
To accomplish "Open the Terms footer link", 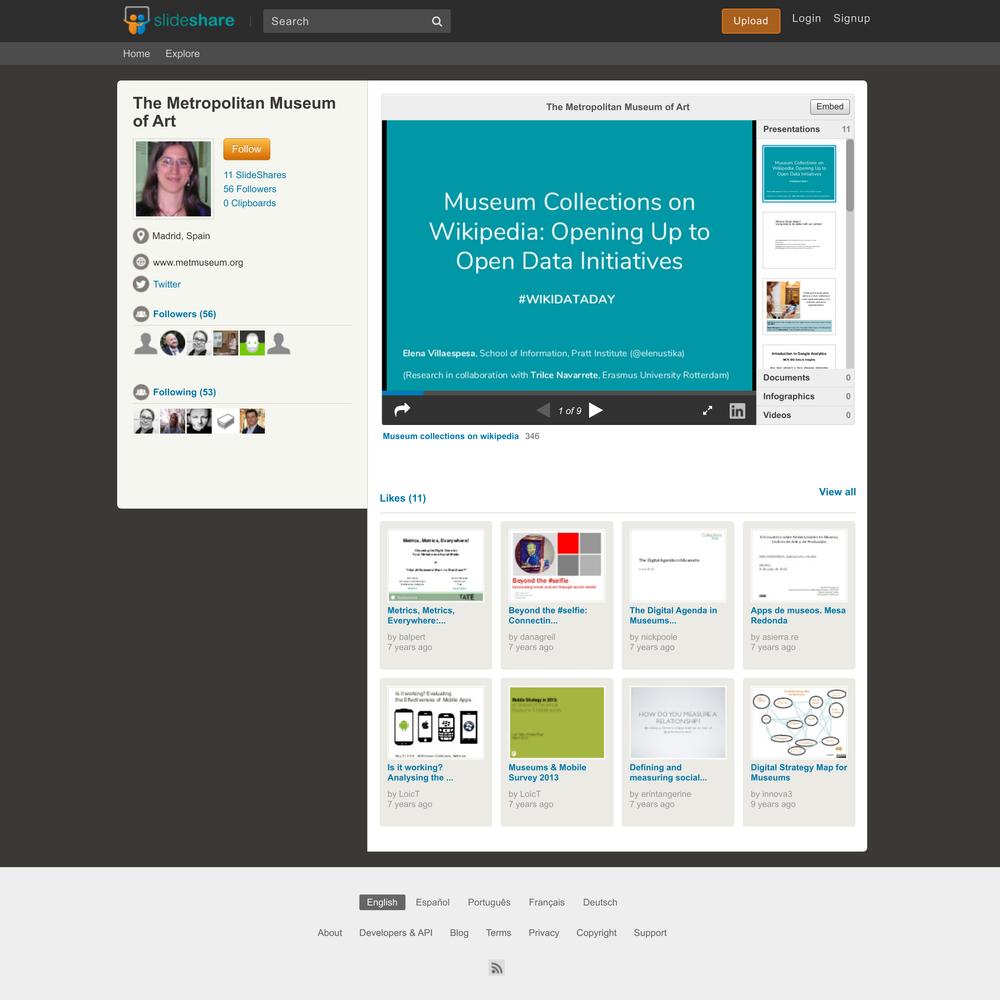I will [499, 933].
